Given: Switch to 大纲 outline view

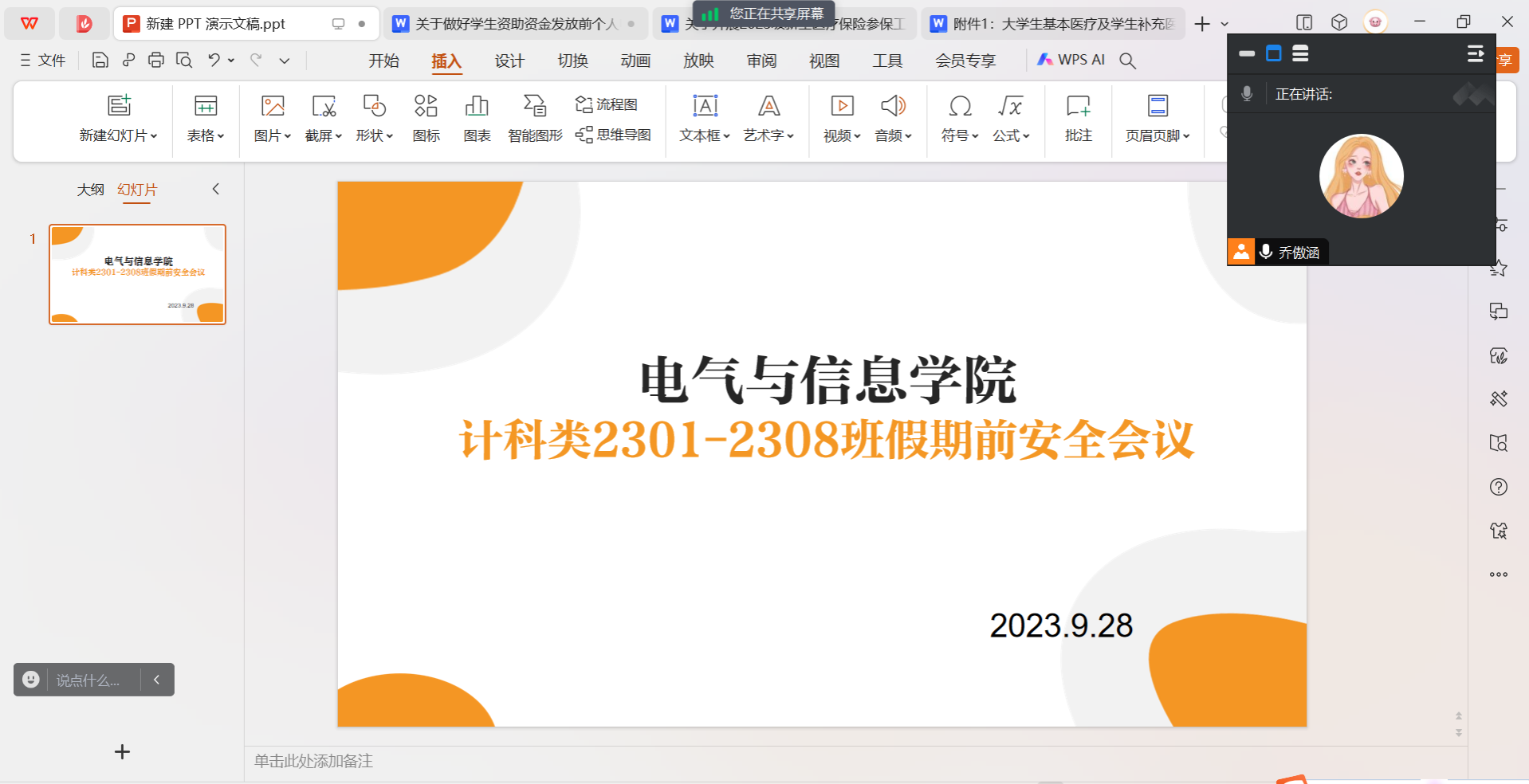Looking at the screenshot, I should tap(90, 190).
